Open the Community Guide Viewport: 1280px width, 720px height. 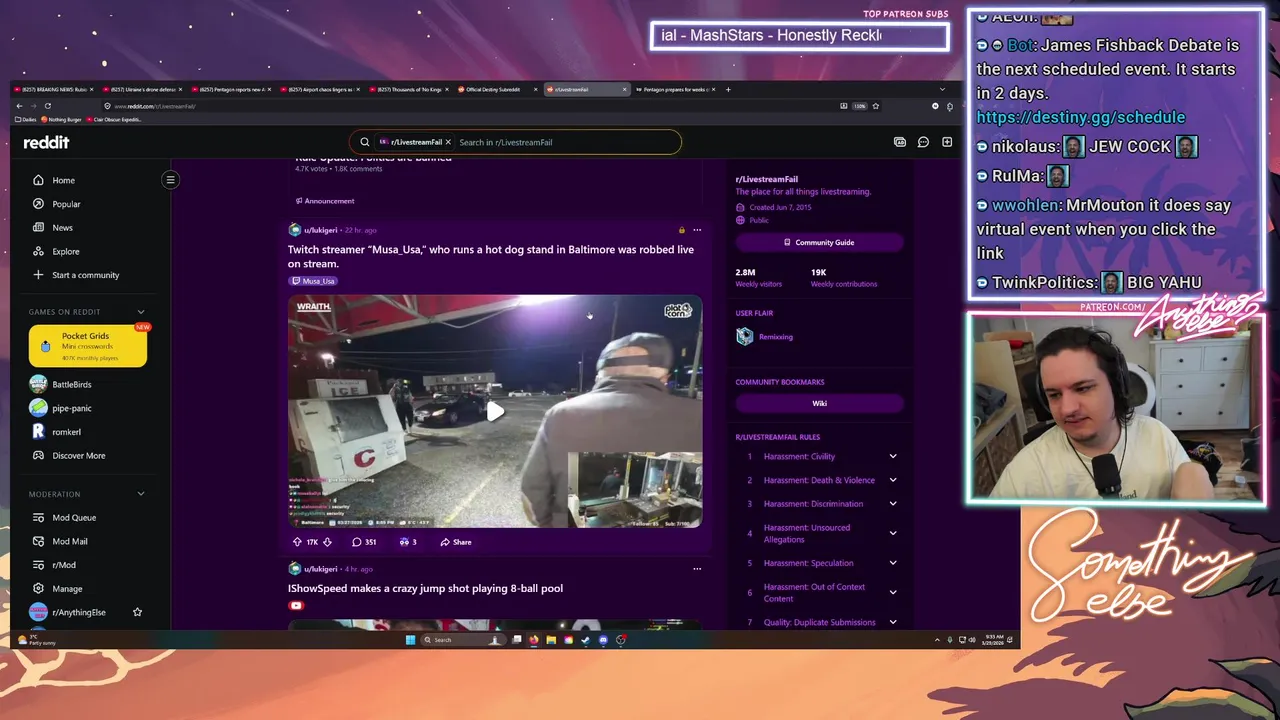coord(819,242)
